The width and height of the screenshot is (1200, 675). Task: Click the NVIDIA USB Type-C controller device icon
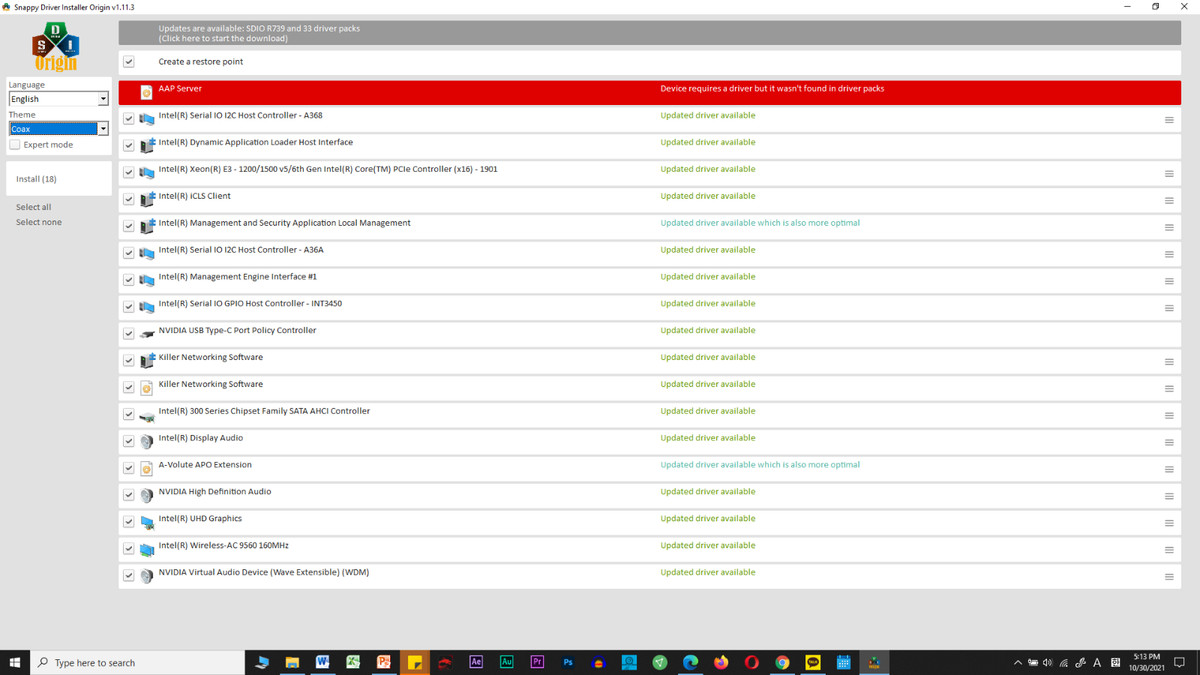pyautogui.click(x=147, y=334)
